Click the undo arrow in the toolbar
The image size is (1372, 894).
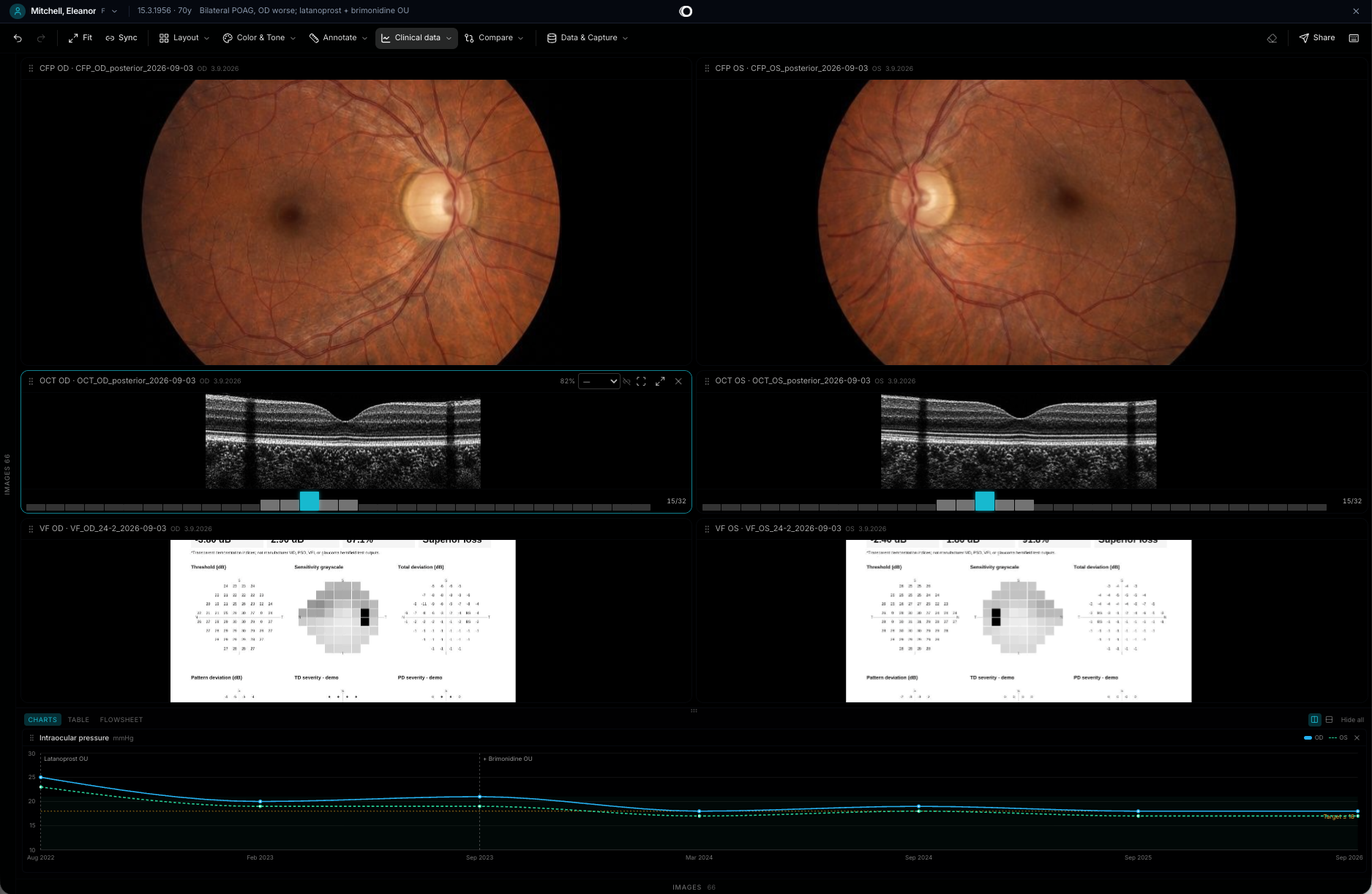[18, 38]
